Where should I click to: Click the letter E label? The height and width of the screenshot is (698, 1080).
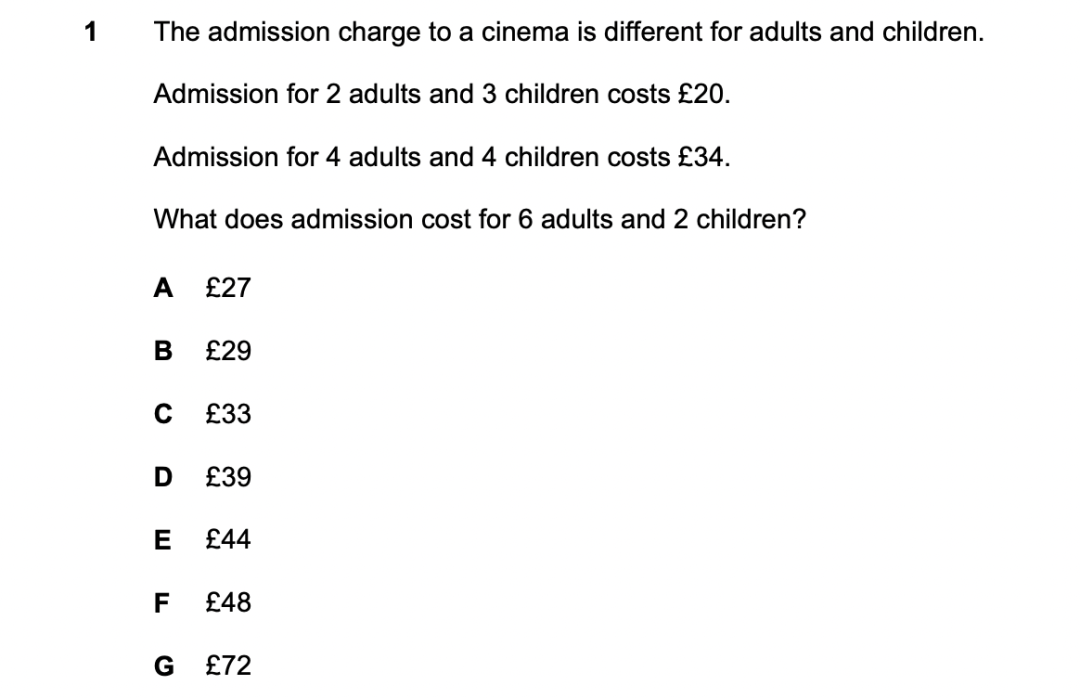click(x=163, y=540)
